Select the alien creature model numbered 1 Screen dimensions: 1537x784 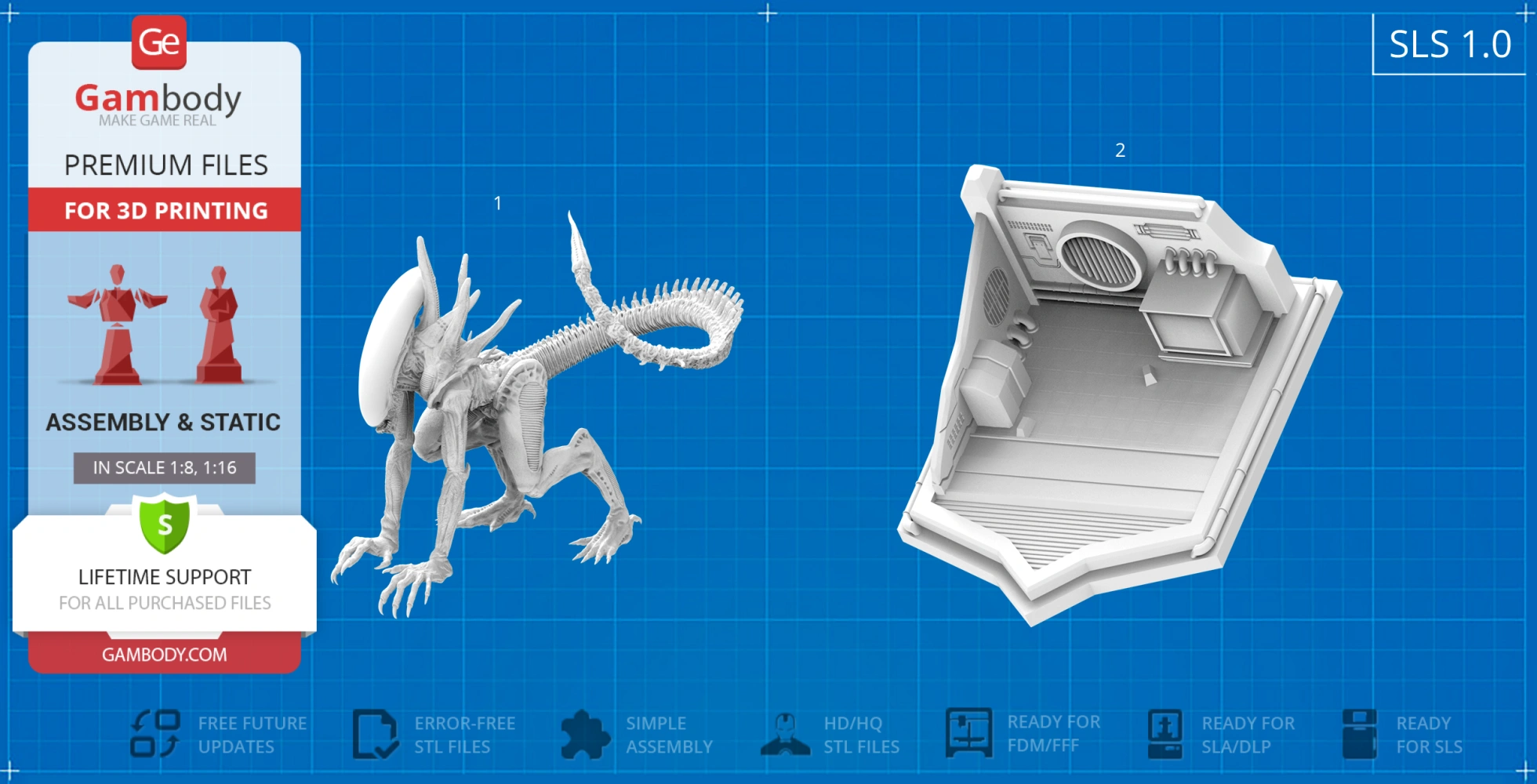tap(502, 416)
